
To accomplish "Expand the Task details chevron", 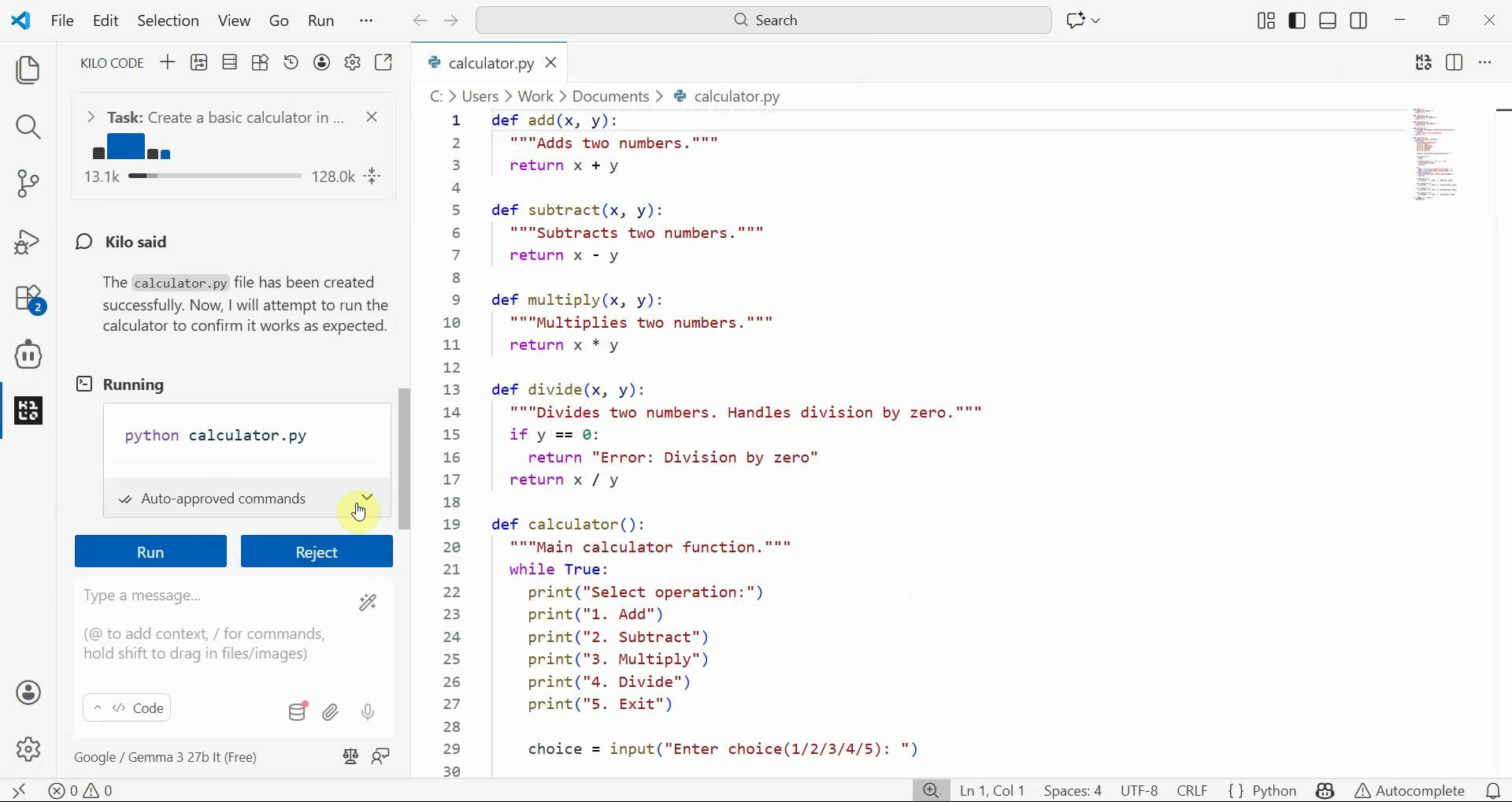I will click(91, 117).
